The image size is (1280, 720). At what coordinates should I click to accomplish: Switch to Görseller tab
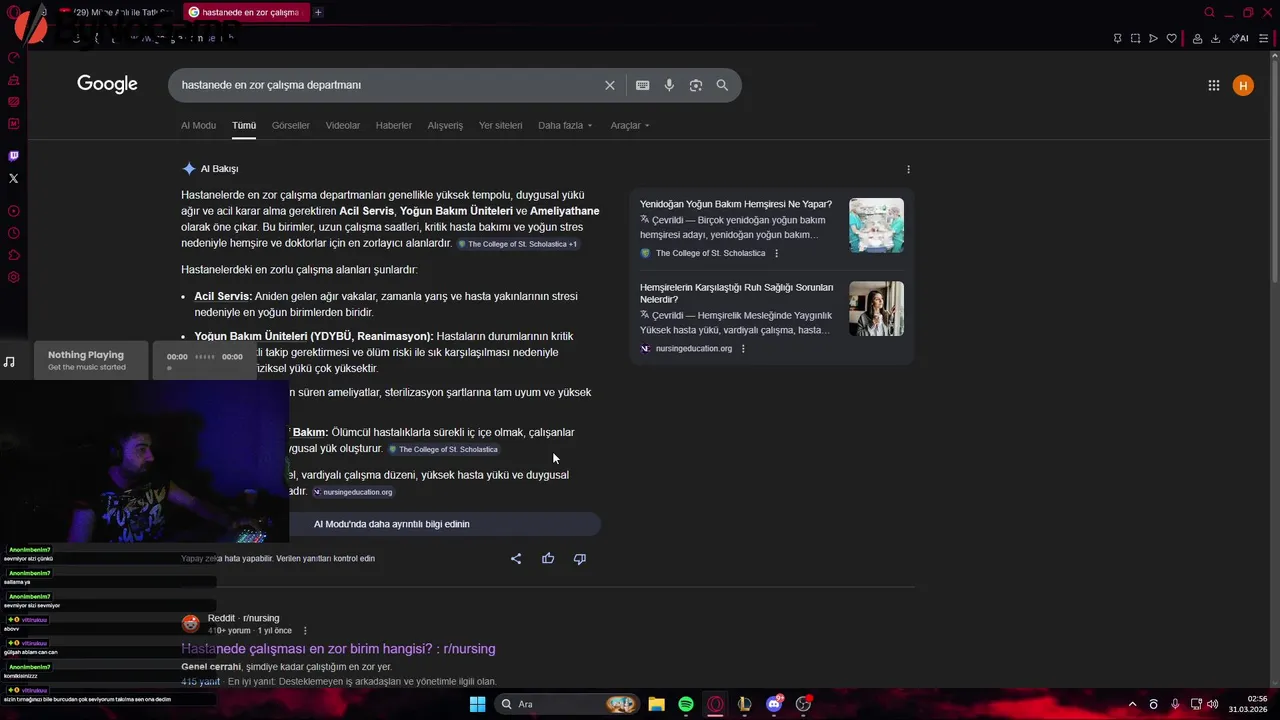click(291, 125)
